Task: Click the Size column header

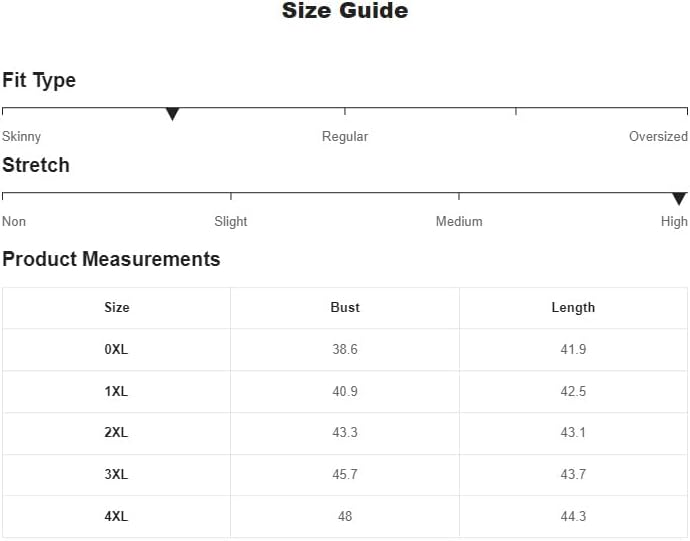Action: click(117, 307)
